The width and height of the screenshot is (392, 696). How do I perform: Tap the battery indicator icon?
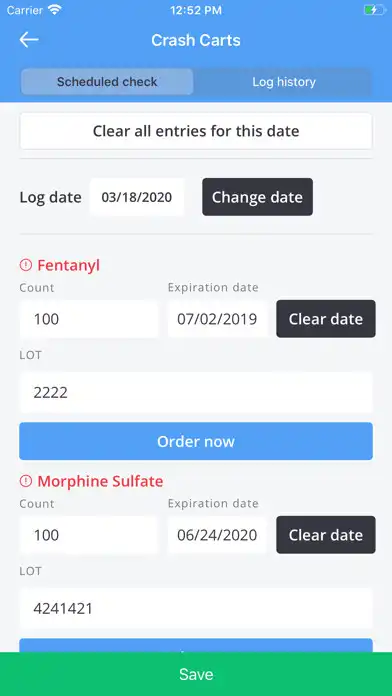click(x=374, y=10)
